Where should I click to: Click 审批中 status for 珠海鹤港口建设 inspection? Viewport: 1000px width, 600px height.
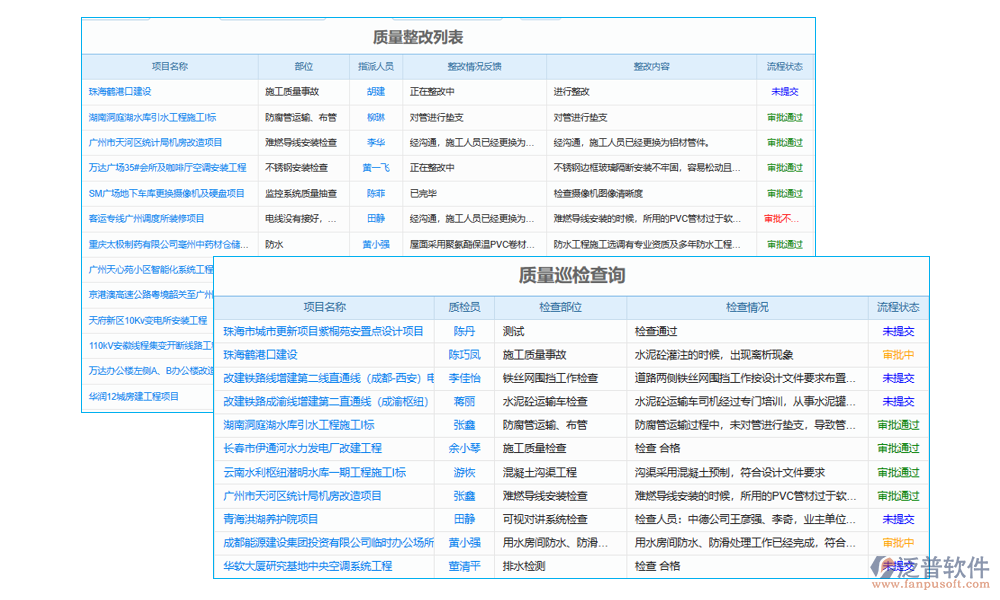(899, 352)
